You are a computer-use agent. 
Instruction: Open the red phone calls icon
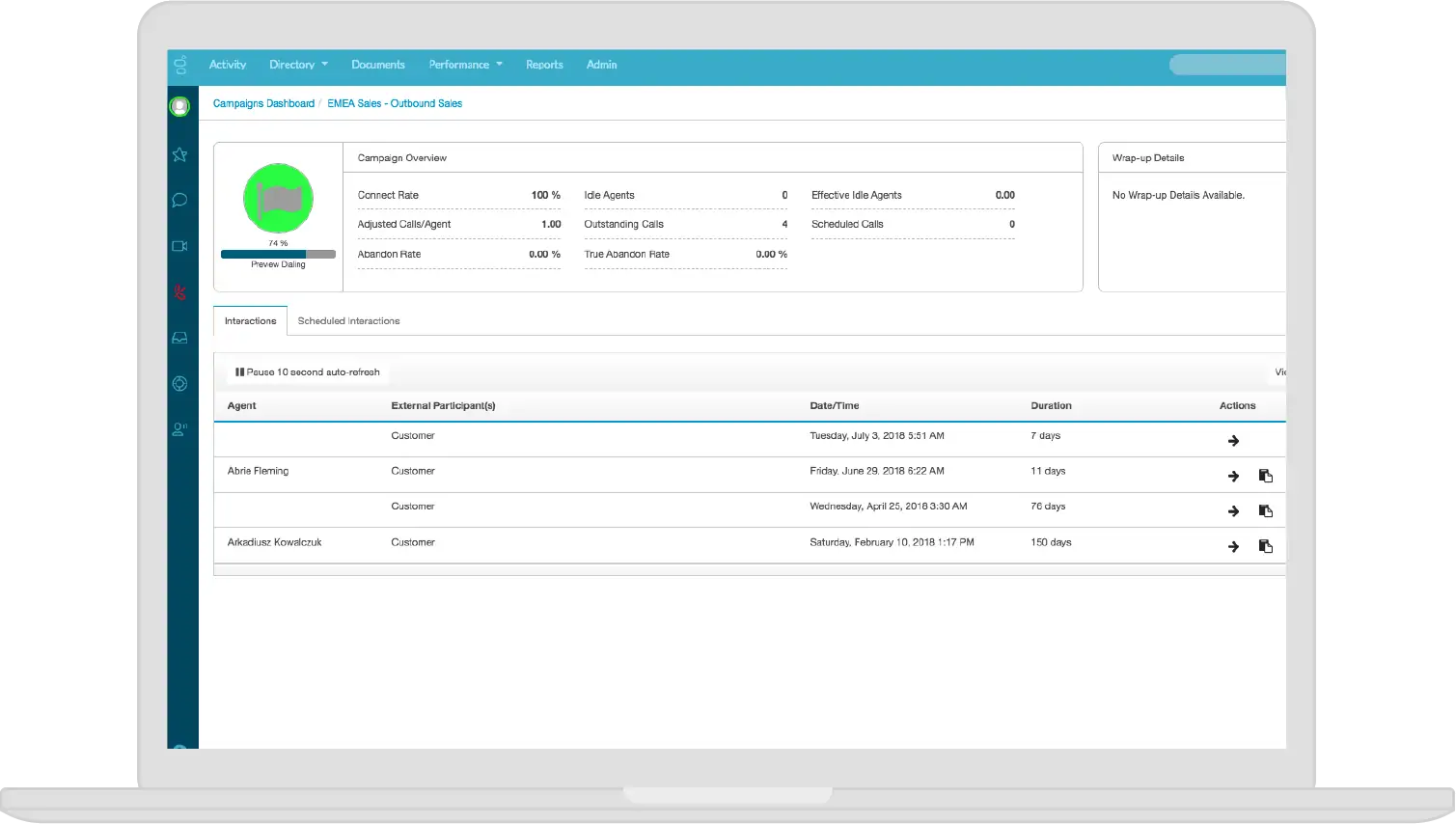[179, 292]
